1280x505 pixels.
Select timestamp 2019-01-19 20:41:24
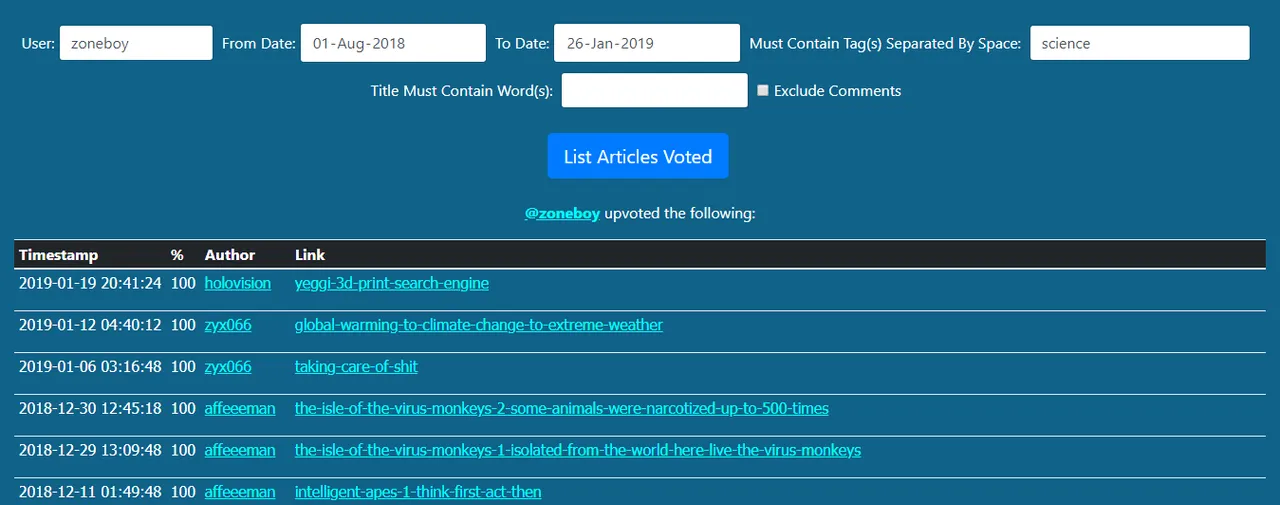pyautogui.click(x=90, y=283)
